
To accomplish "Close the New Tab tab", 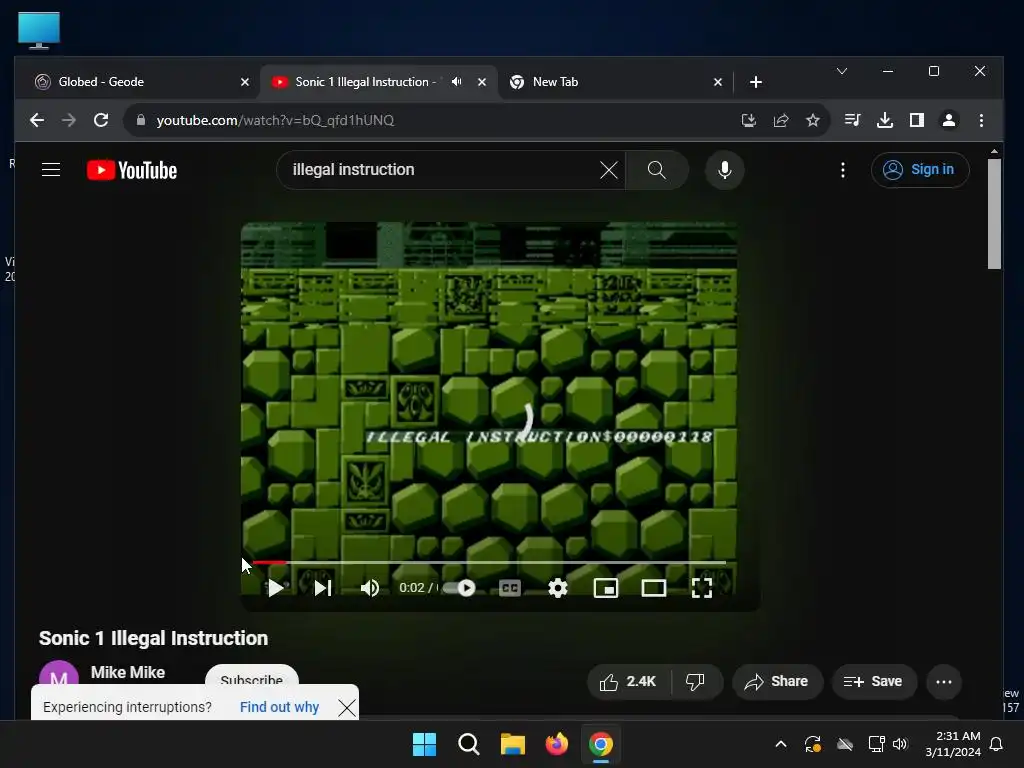I will (718, 82).
